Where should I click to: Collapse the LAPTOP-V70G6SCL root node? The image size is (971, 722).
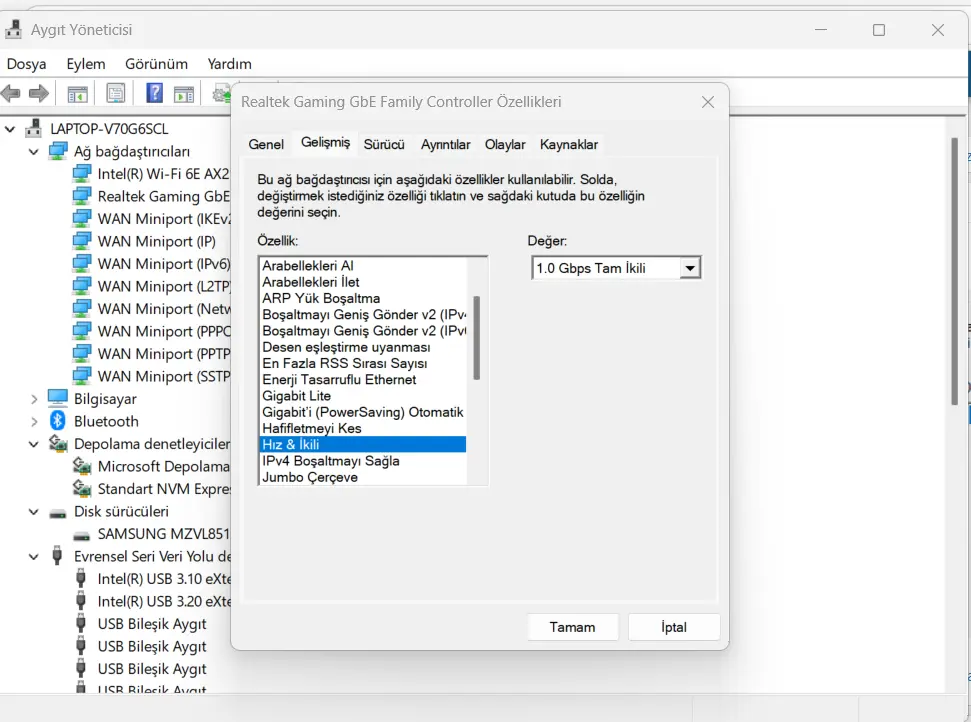pyautogui.click(x=10, y=129)
